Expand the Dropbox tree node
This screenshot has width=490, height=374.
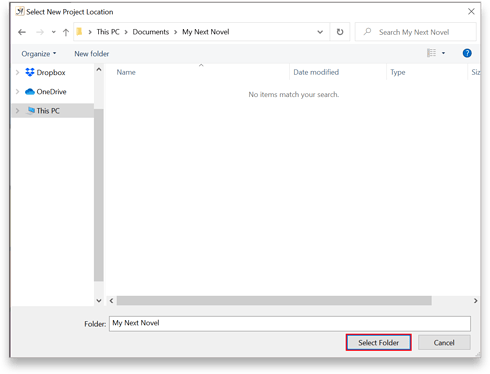click(x=17, y=72)
